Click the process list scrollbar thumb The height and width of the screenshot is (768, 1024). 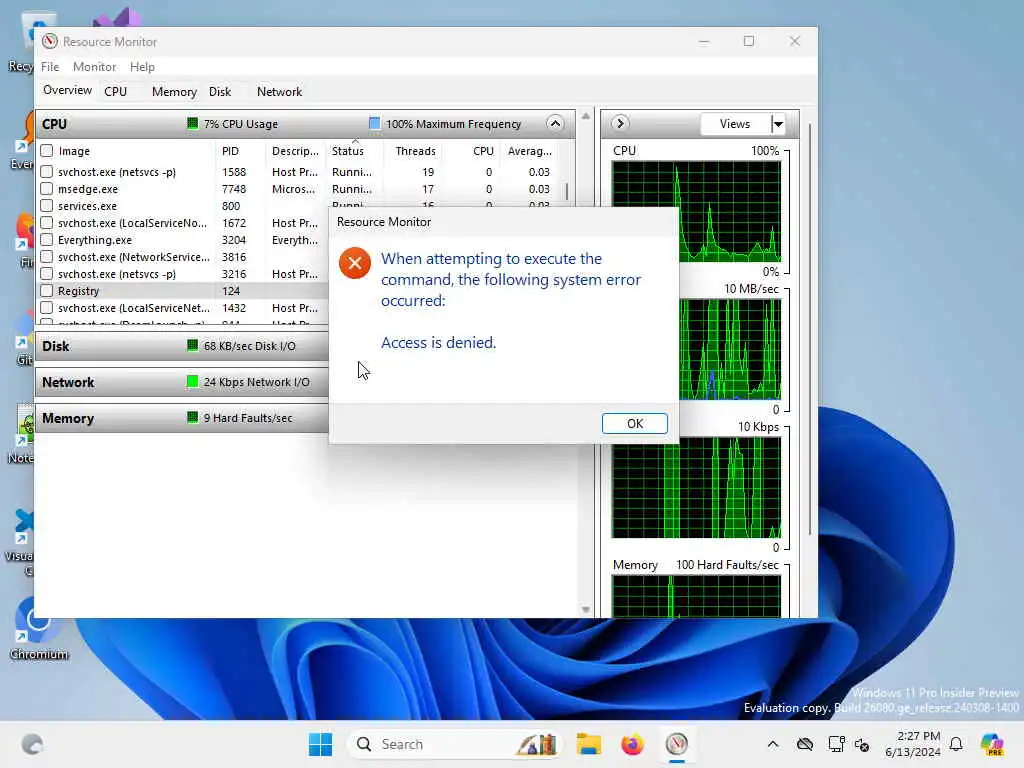tap(566, 191)
